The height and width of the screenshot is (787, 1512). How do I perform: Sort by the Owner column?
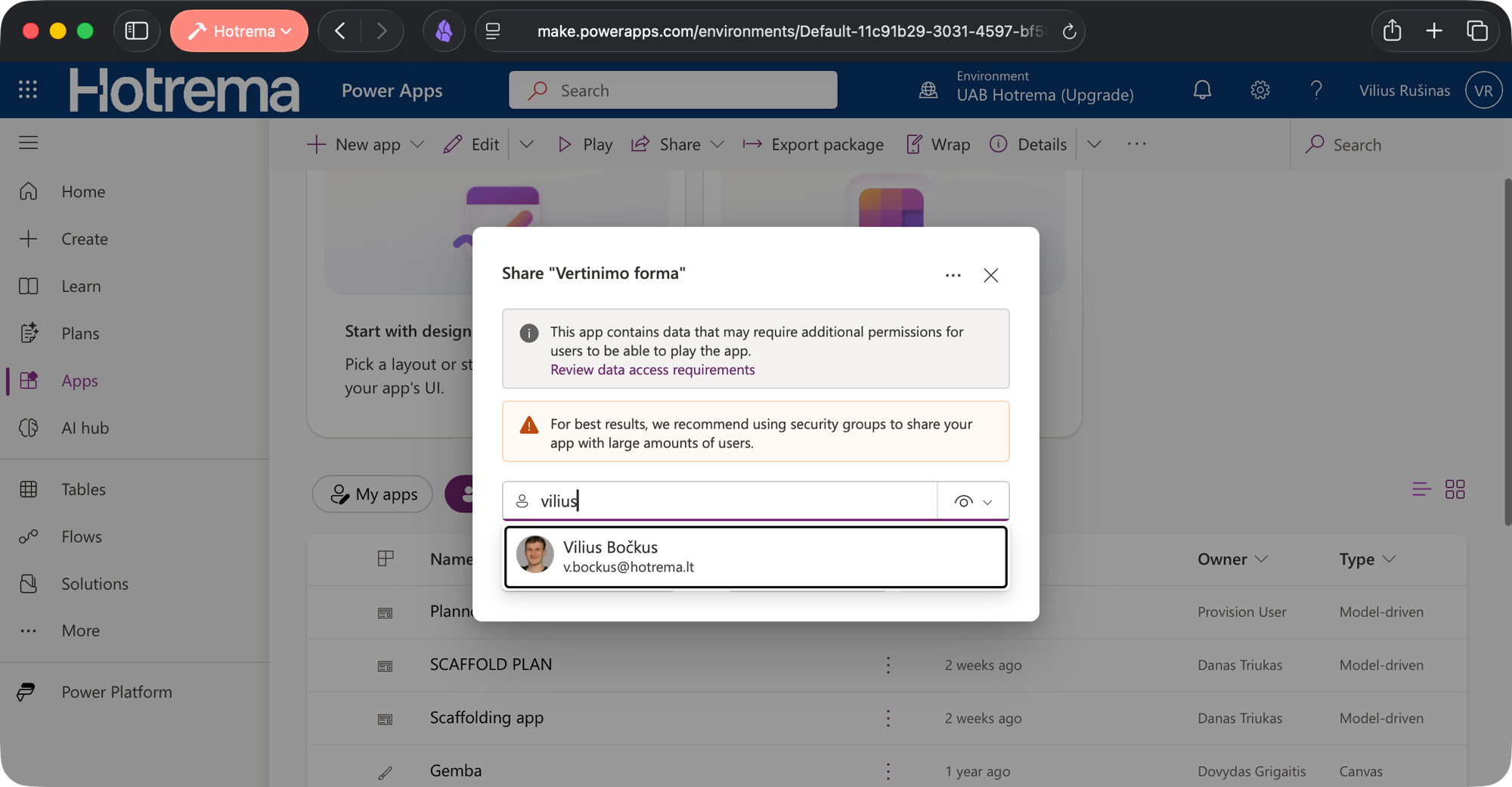[x=1232, y=559]
